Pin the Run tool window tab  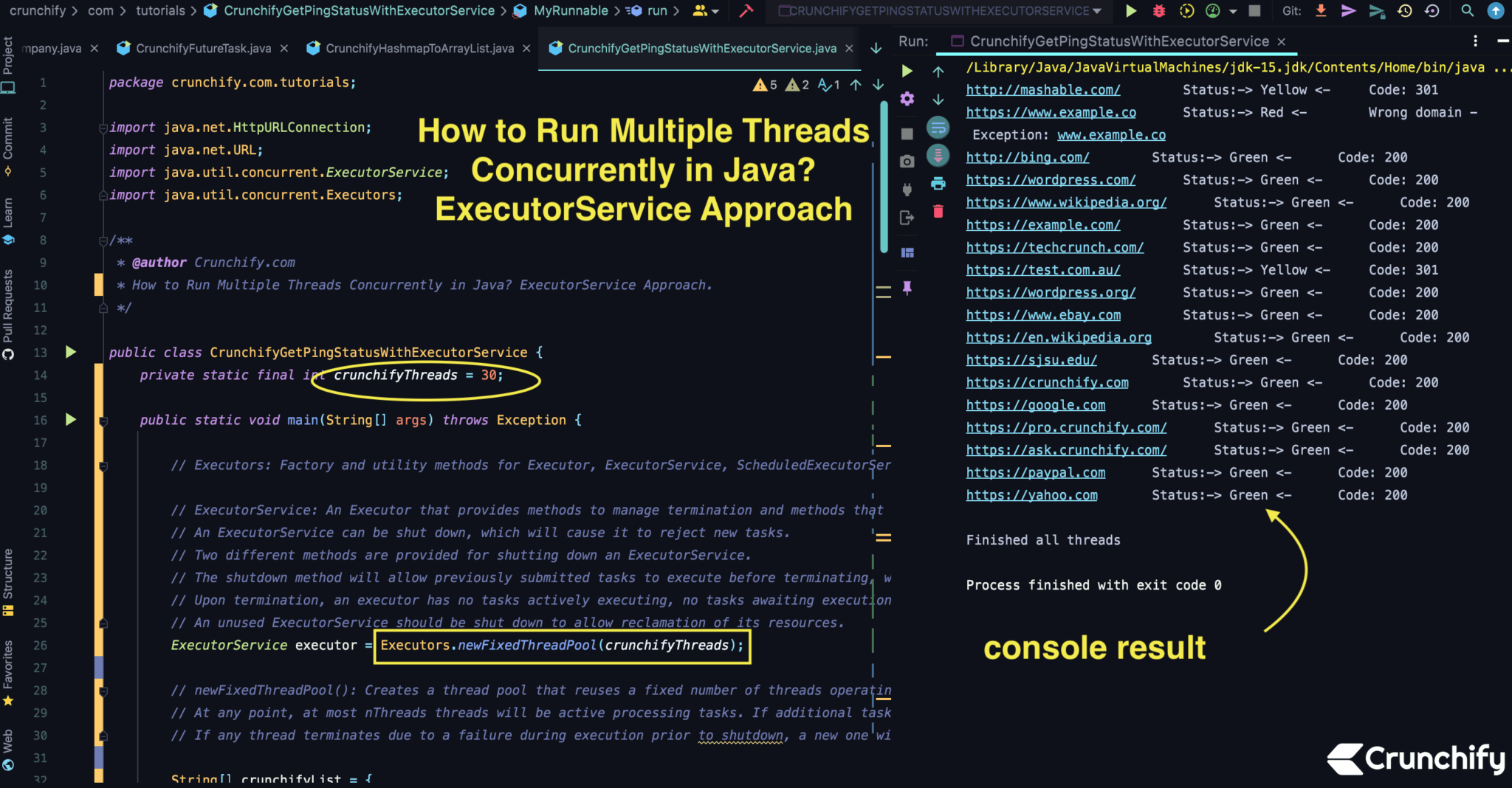(907, 287)
